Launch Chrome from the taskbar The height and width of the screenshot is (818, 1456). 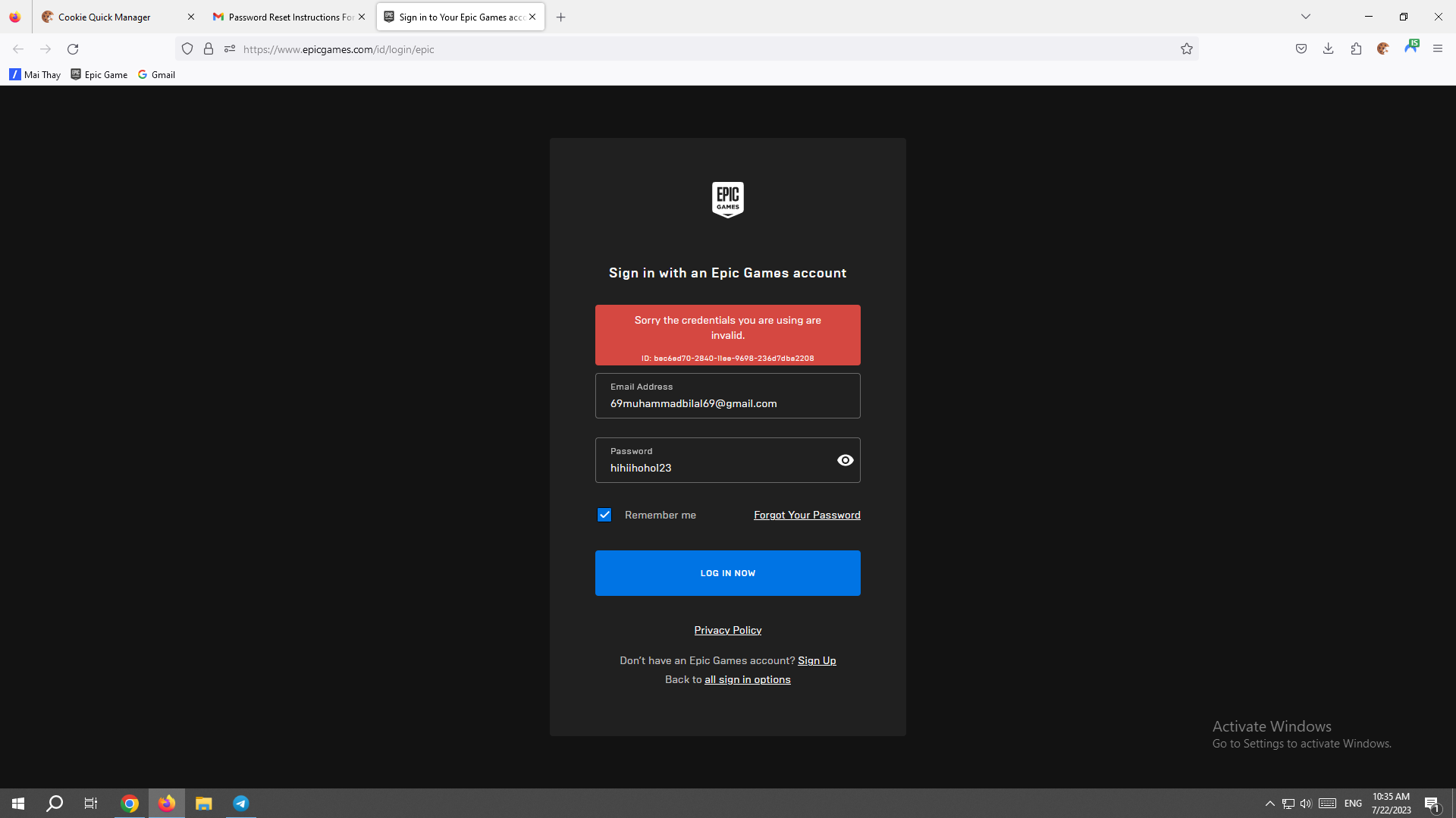(x=130, y=804)
